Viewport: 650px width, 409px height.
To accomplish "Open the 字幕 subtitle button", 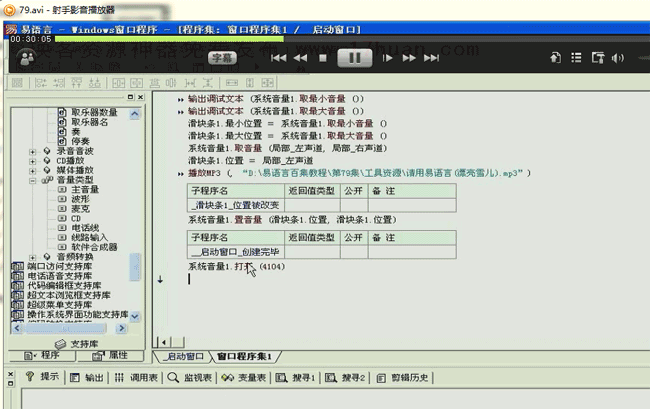I will tap(222, 58).
